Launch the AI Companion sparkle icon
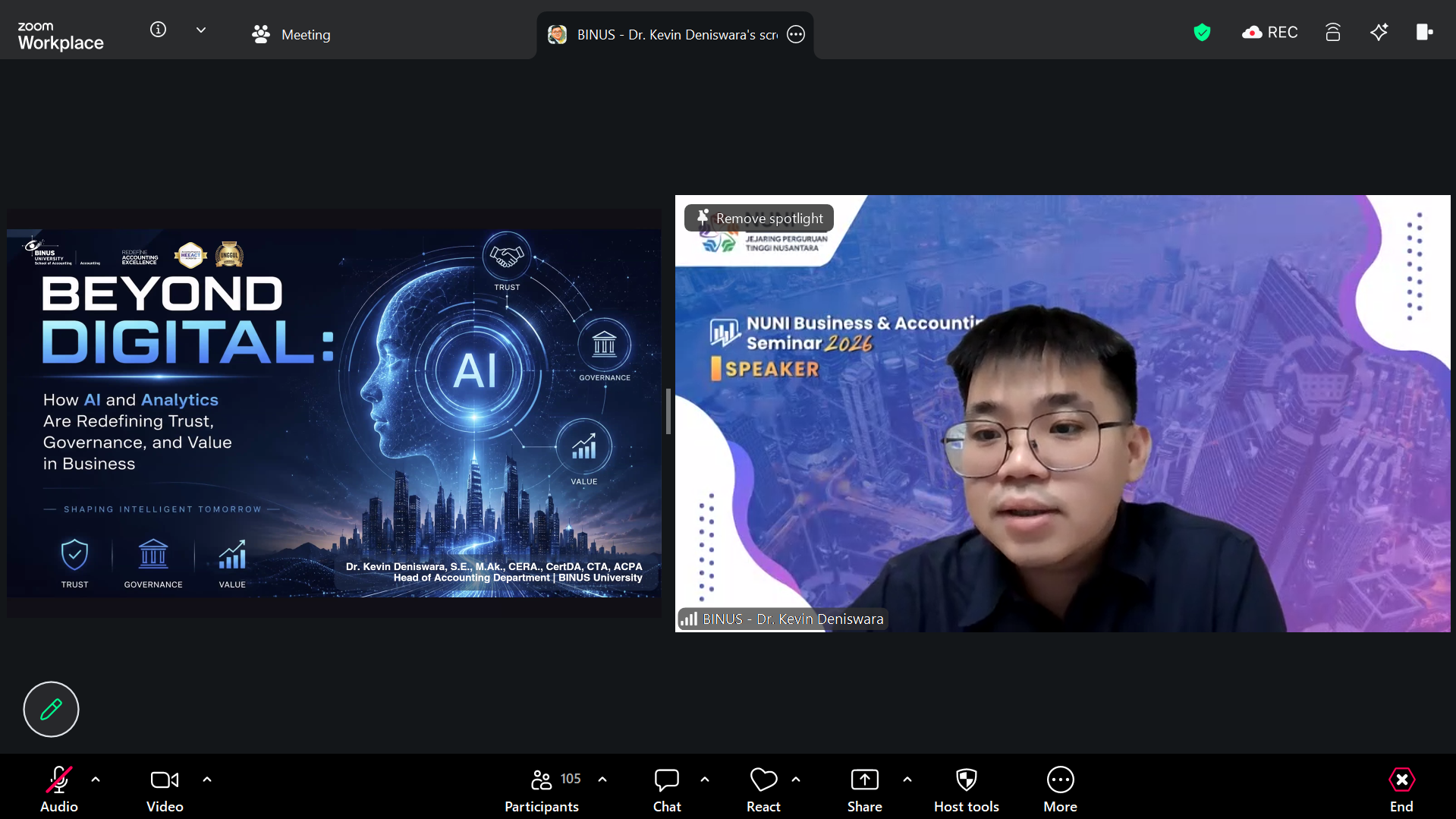Viewport: 1456px width, 819px height. pyautogui.click(x=1379, y=32)
